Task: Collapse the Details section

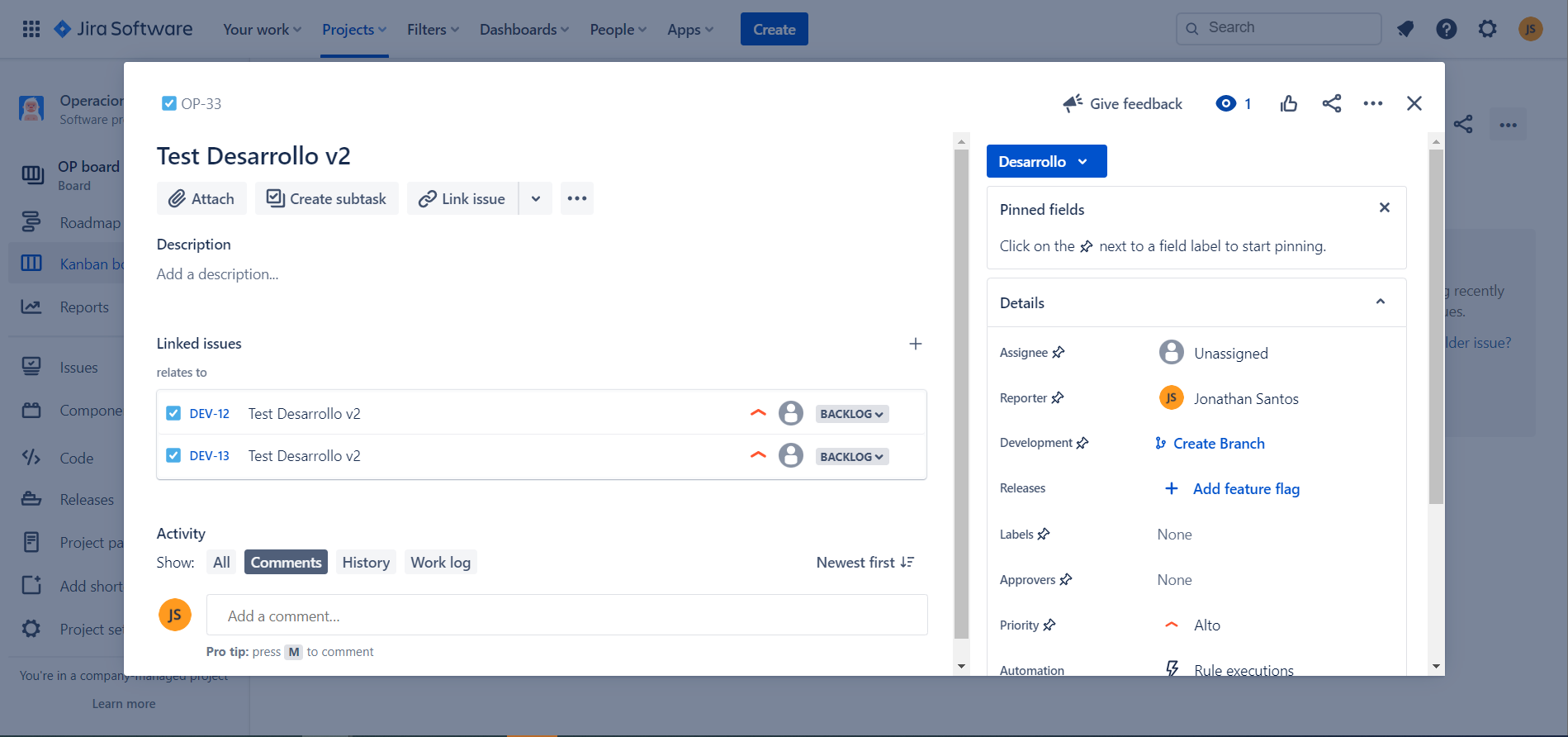Action: tap(1380, 302)
